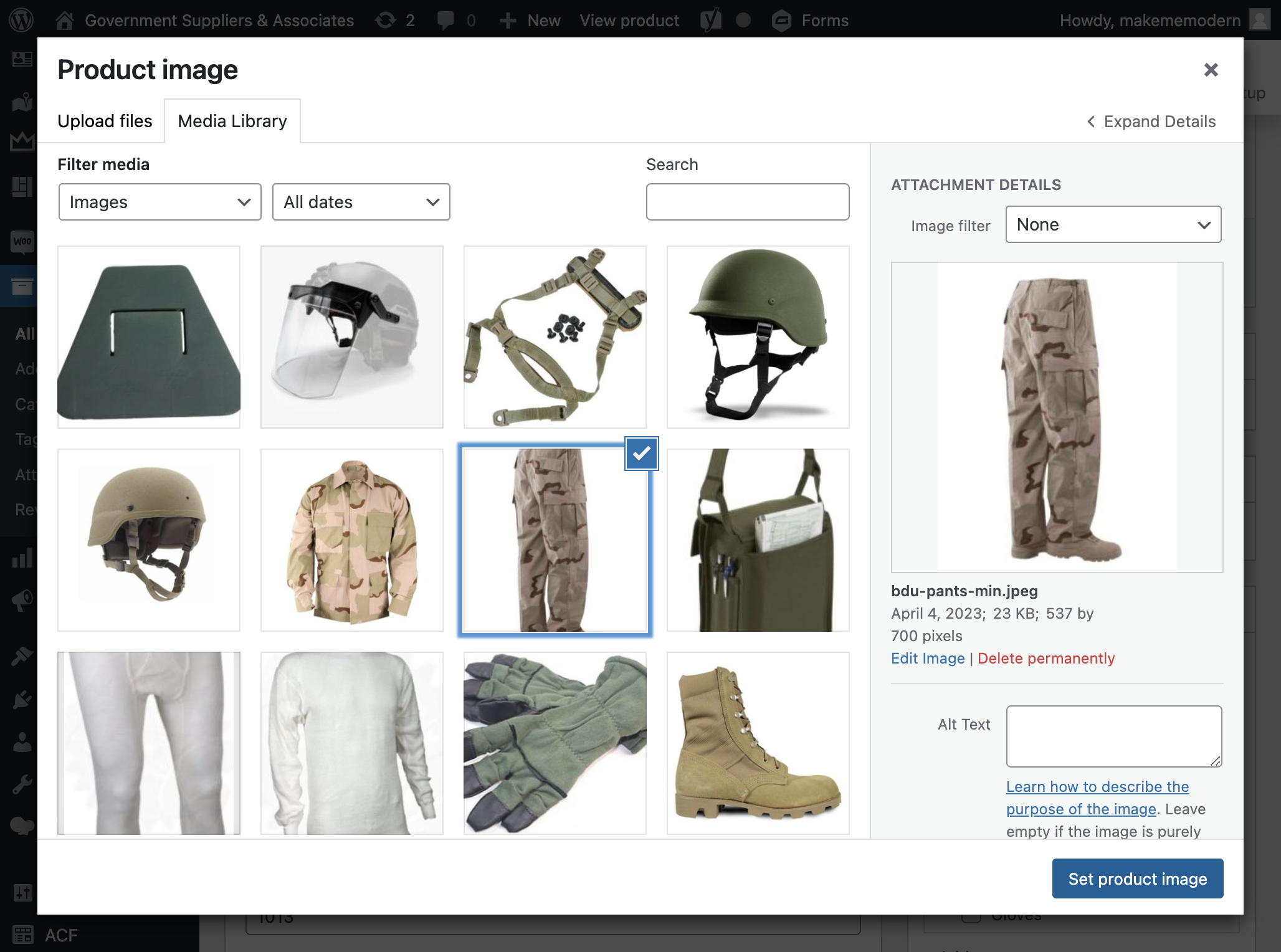This screenshot has width=1281, height=952.
Task: Open the Products sidebar icon
Action: [x=22, y=287]
